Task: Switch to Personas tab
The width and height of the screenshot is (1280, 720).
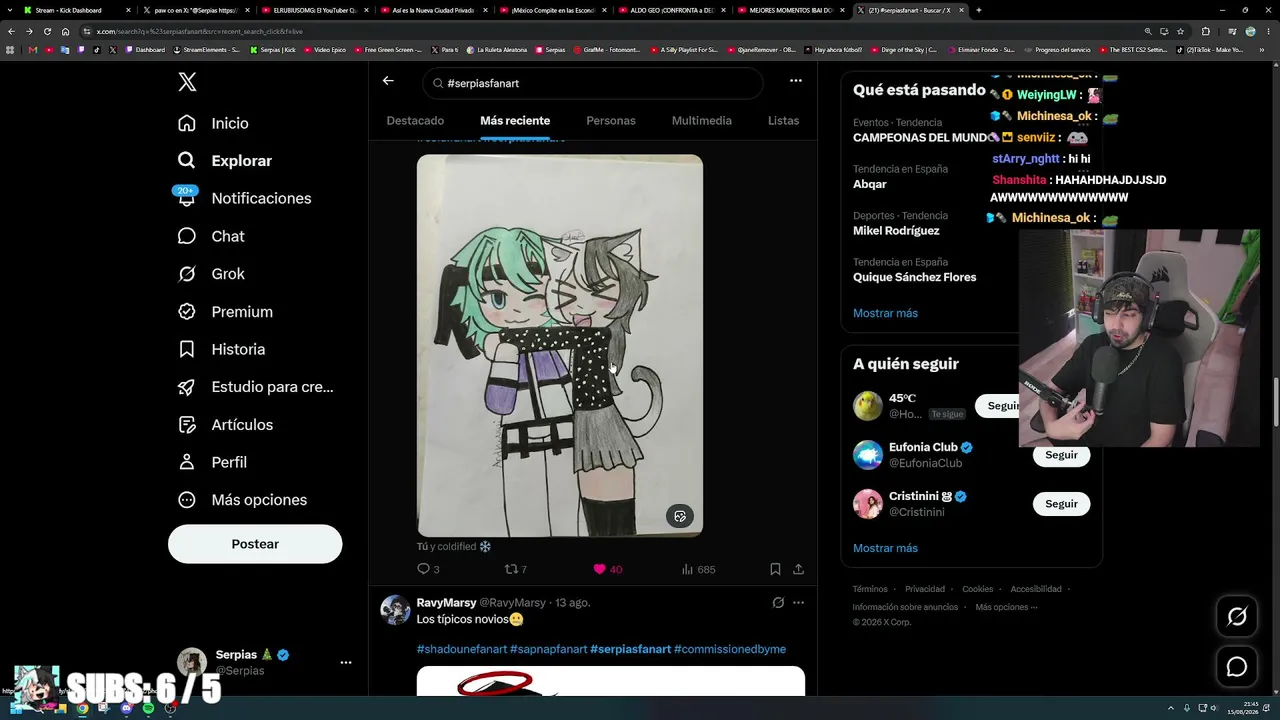Action: click(611, 121)
